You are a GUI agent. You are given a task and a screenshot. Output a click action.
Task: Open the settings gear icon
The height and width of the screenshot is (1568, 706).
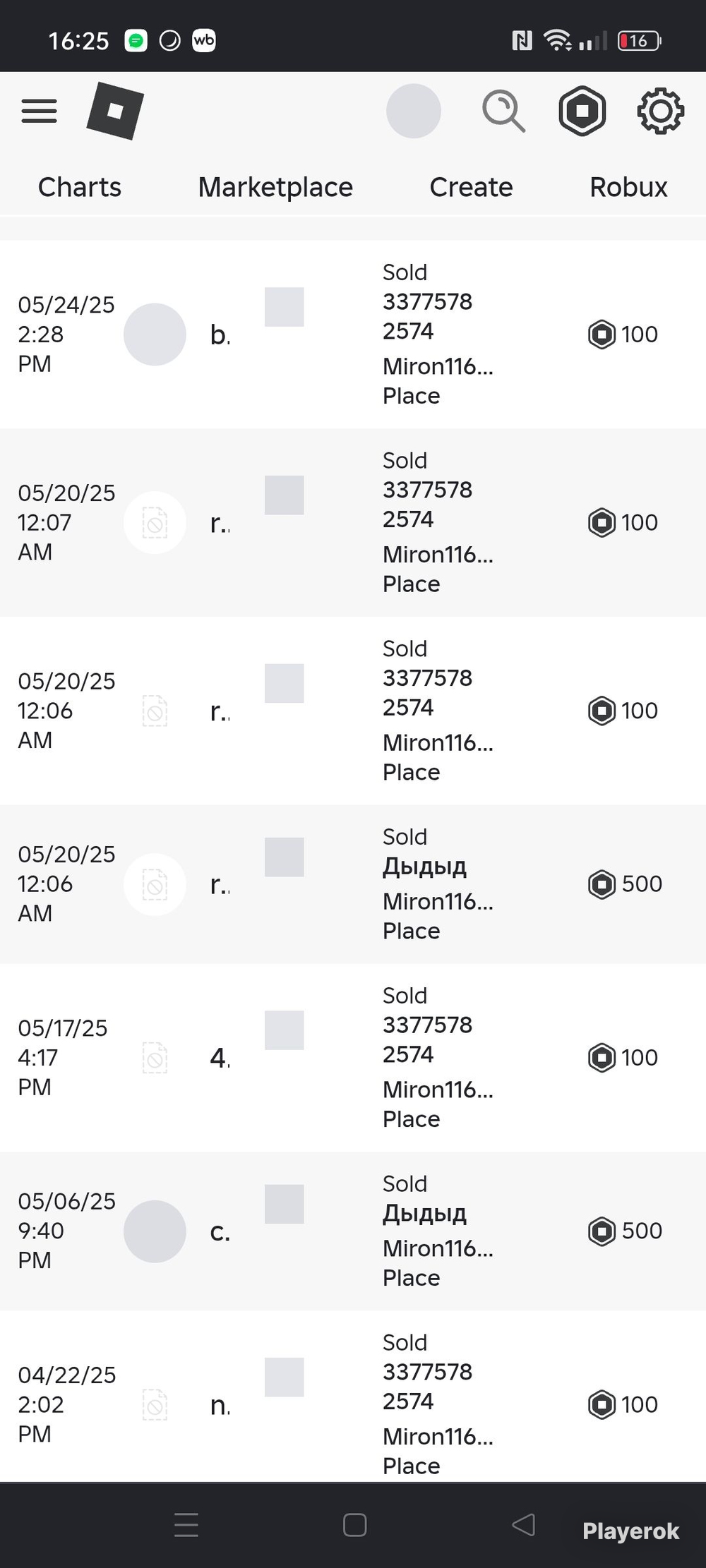(x=660, y=111)
